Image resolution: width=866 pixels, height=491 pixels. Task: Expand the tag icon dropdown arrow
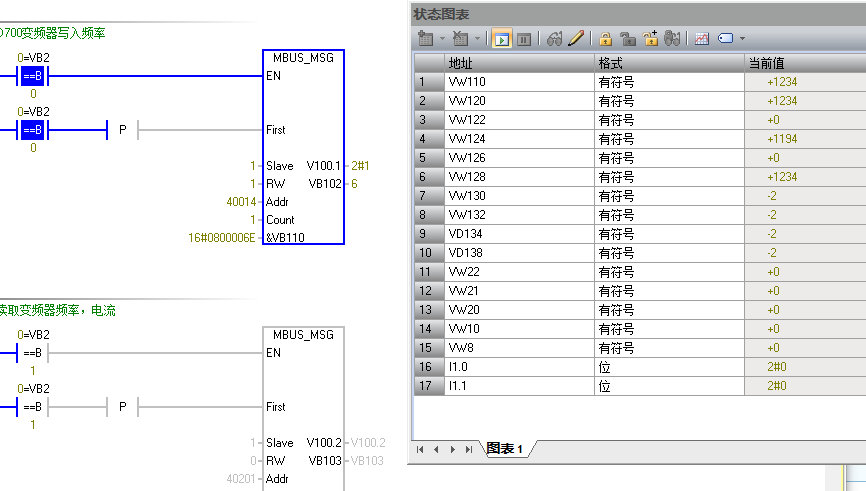click(x=742, y=39)
